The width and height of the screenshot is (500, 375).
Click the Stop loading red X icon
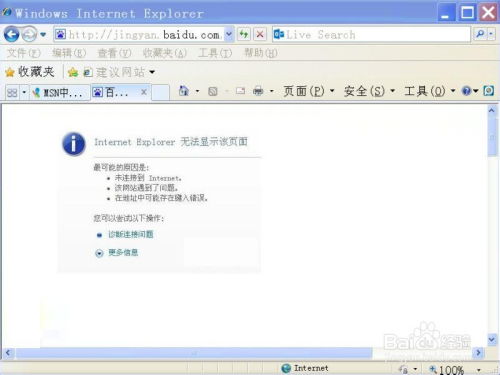(x=260, y=34)
